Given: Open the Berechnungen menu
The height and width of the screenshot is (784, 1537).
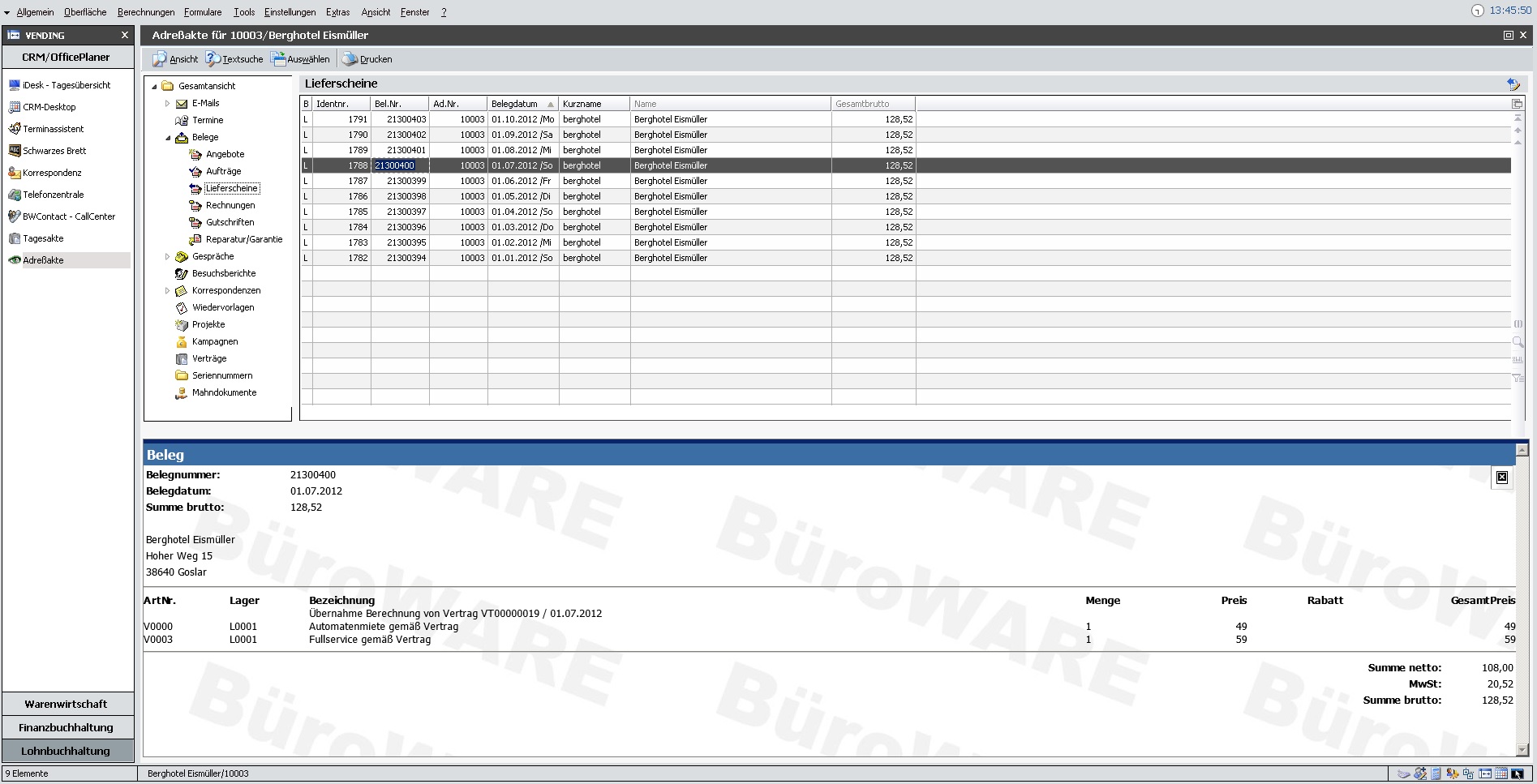Looking at the screenshot, I should pos(146,12).
